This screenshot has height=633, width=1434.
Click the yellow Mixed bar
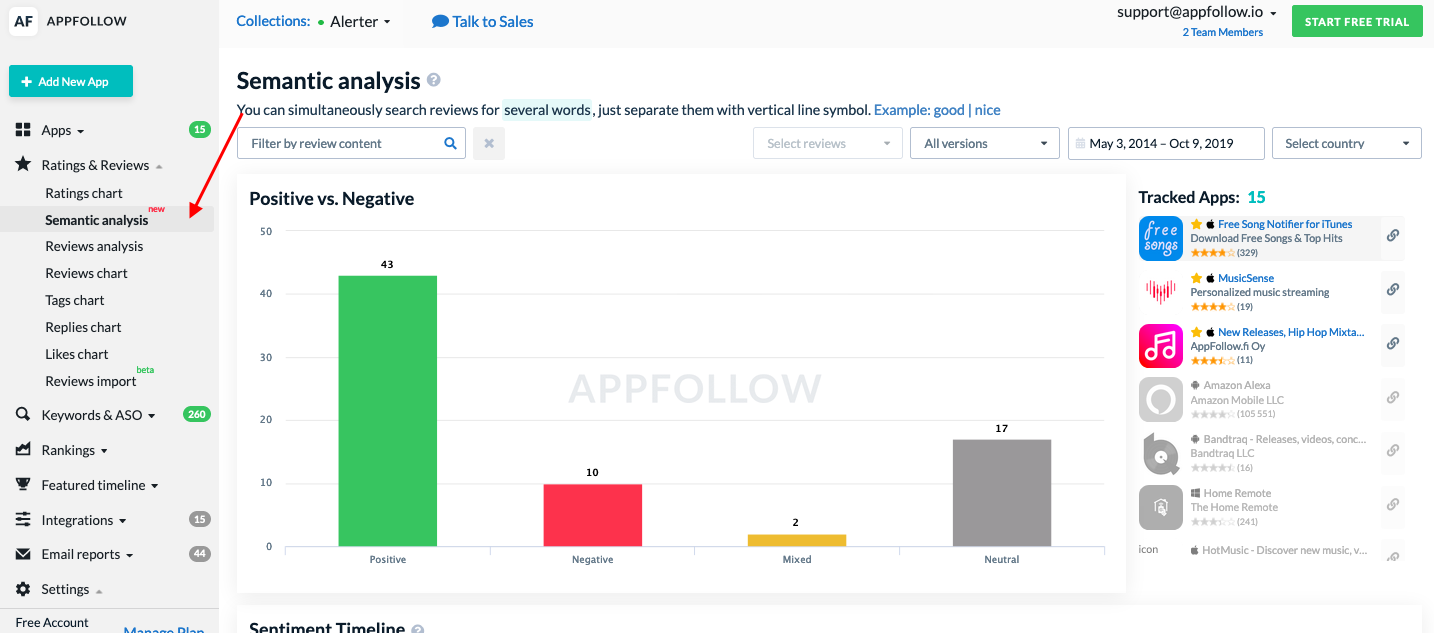[x=797, y=540]
